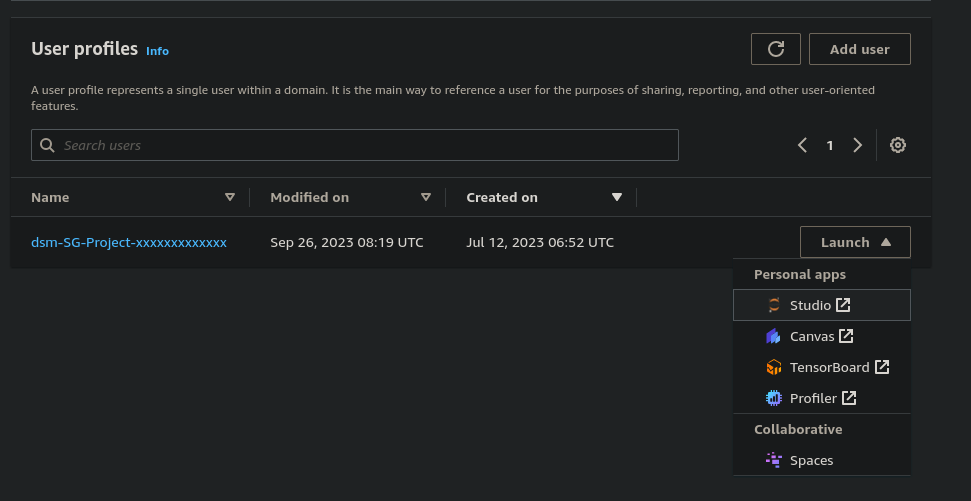Click the magnifier icon in search box
971x501 pixels.
tap(47, 145)
